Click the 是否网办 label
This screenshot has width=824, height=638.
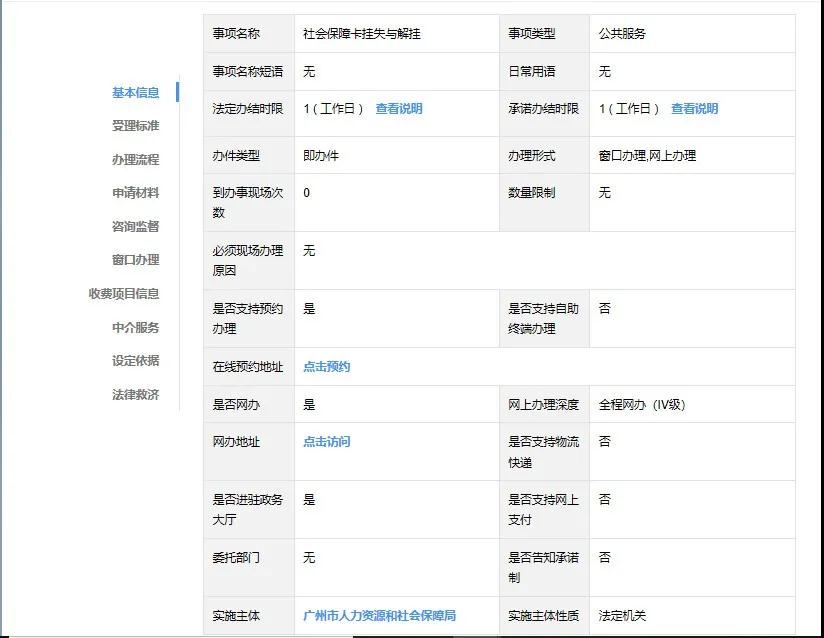(x=236, y=405)
